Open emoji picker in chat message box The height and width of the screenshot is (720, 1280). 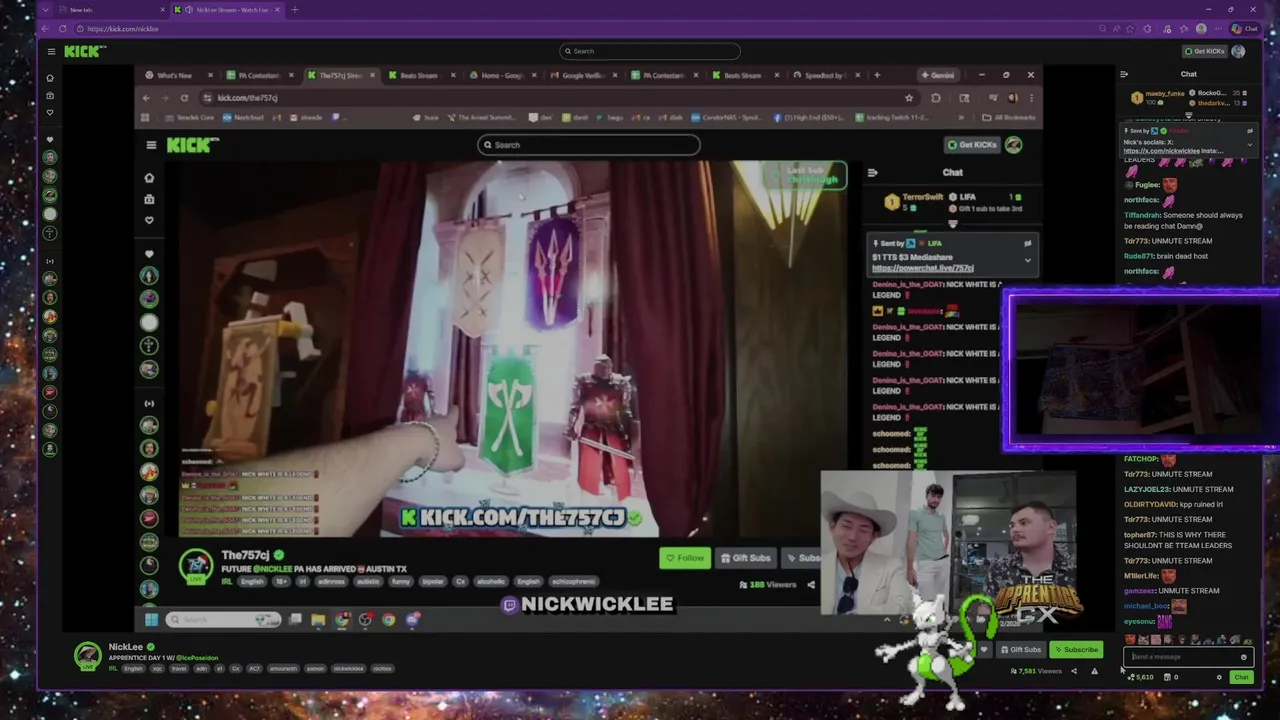pos(1243,657)
